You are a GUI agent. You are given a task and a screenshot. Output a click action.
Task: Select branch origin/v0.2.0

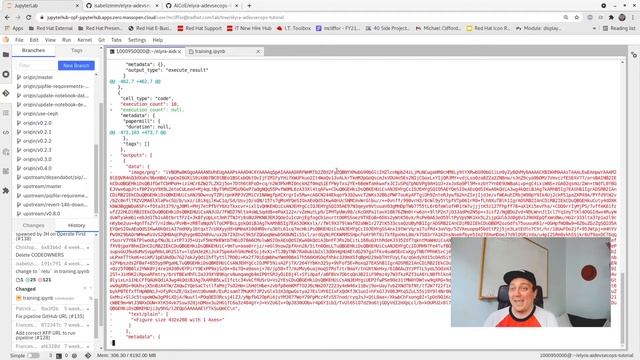pyautogui.click(x=37, y=122)
